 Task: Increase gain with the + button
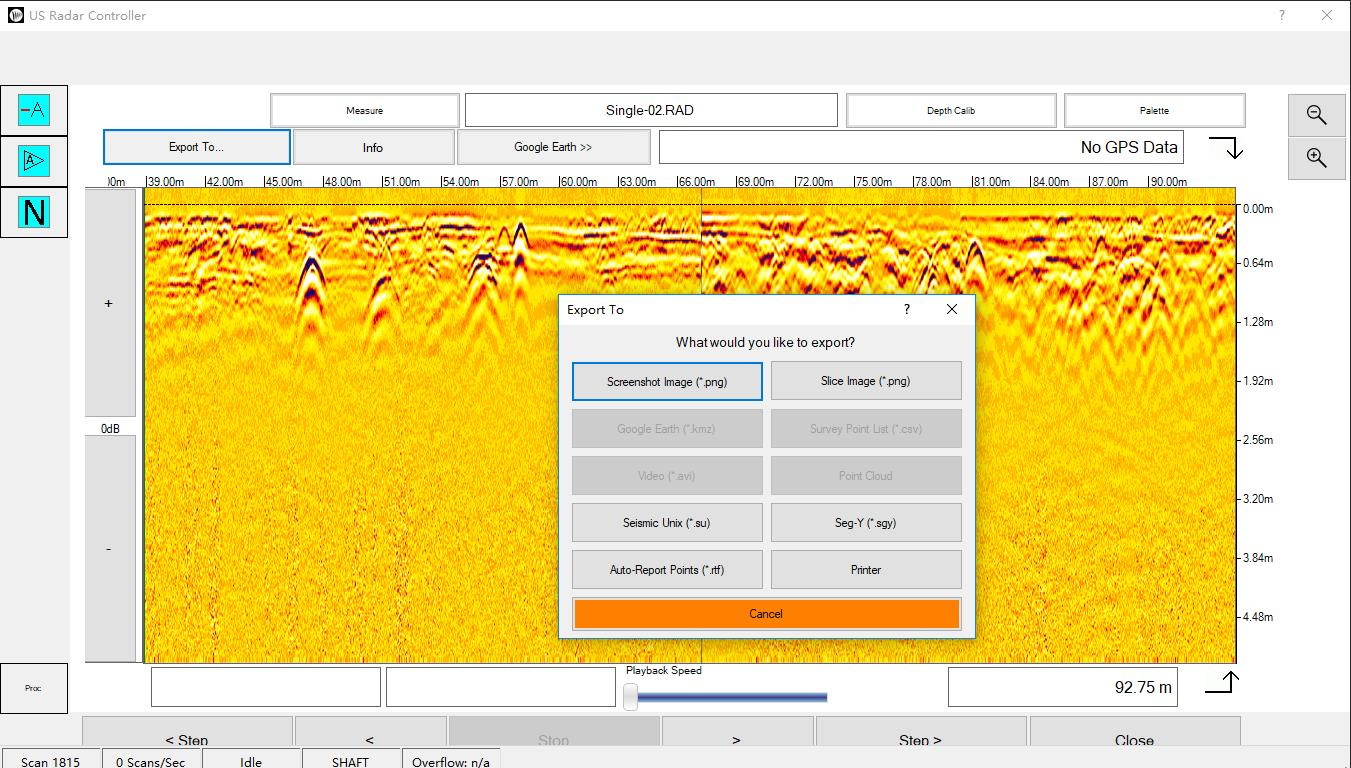click(x=109, y=303)
